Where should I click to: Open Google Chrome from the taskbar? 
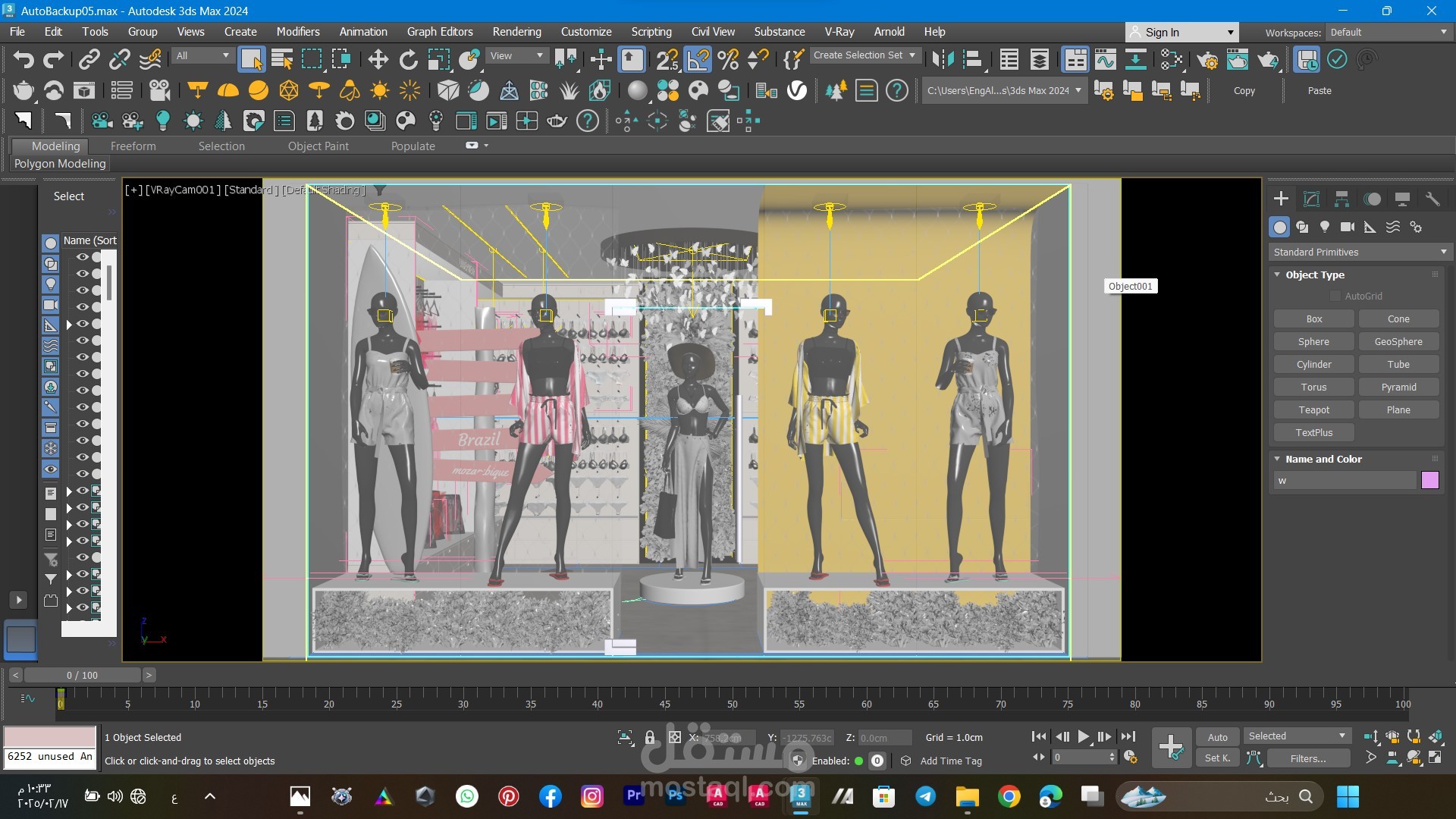1009,796
